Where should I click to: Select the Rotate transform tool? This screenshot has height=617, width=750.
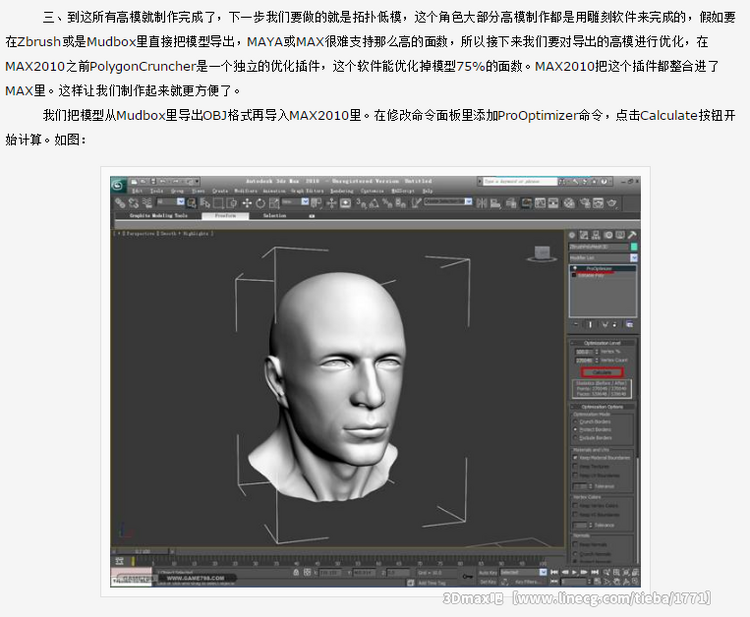pos(260,203)
